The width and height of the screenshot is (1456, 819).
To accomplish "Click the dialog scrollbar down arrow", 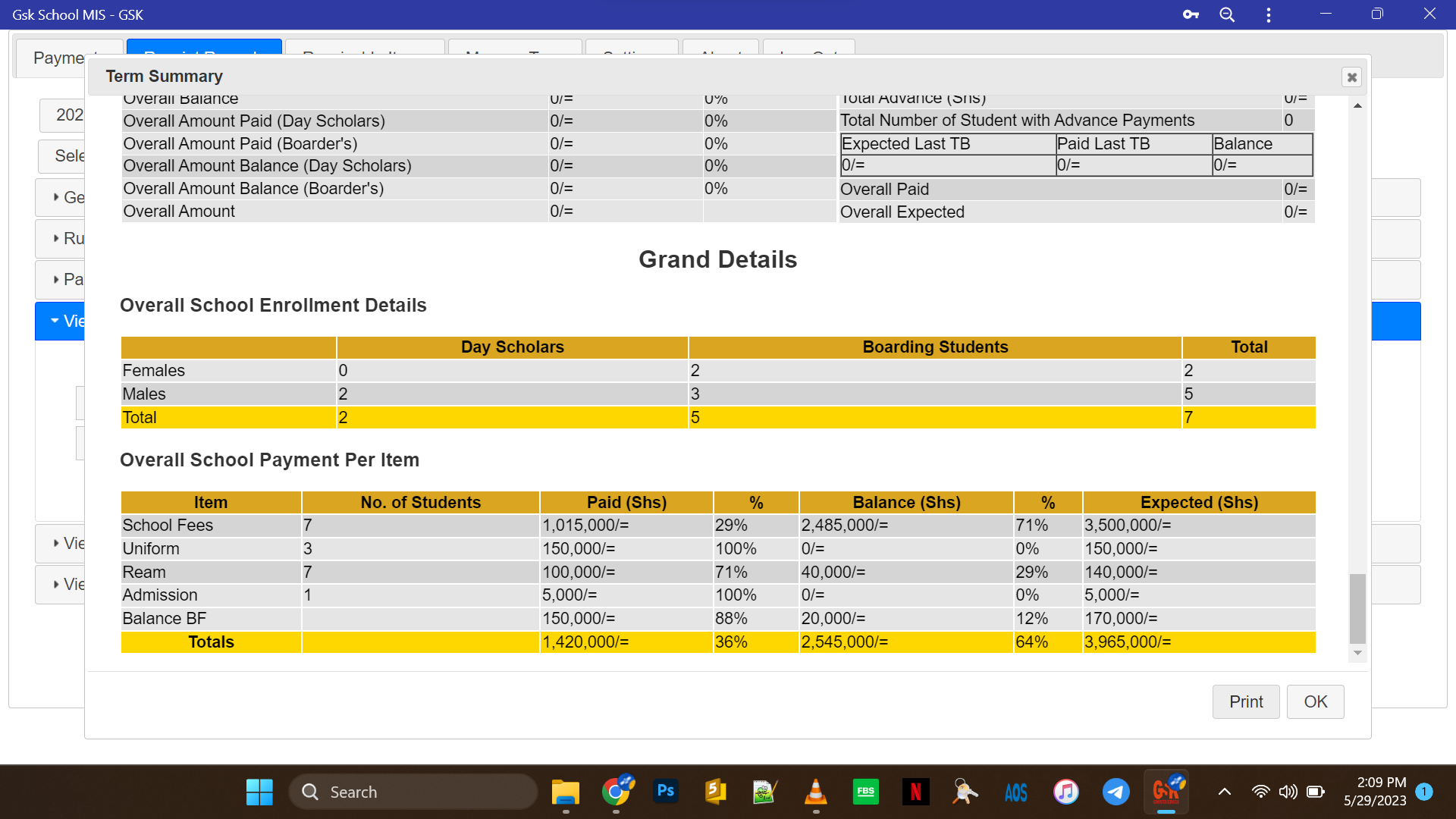I will (x=1357, y=653).
